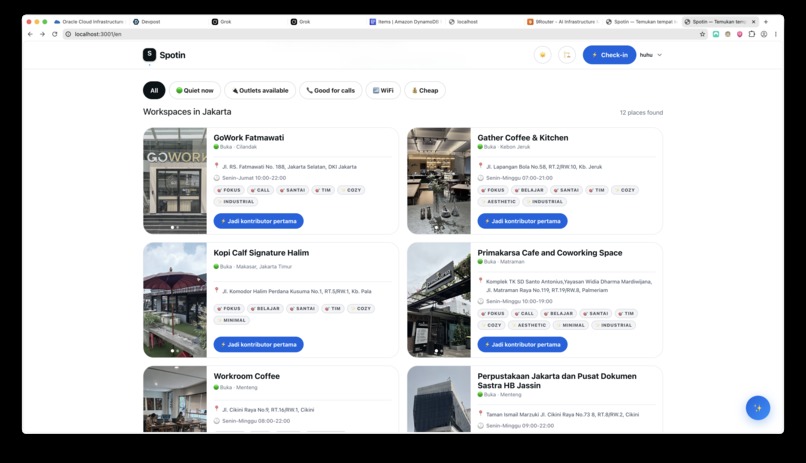The height and width of the screenshot is (463, 806).
Task: Open Gather Coffee & Kitchen title link
Action: [523, 138]
